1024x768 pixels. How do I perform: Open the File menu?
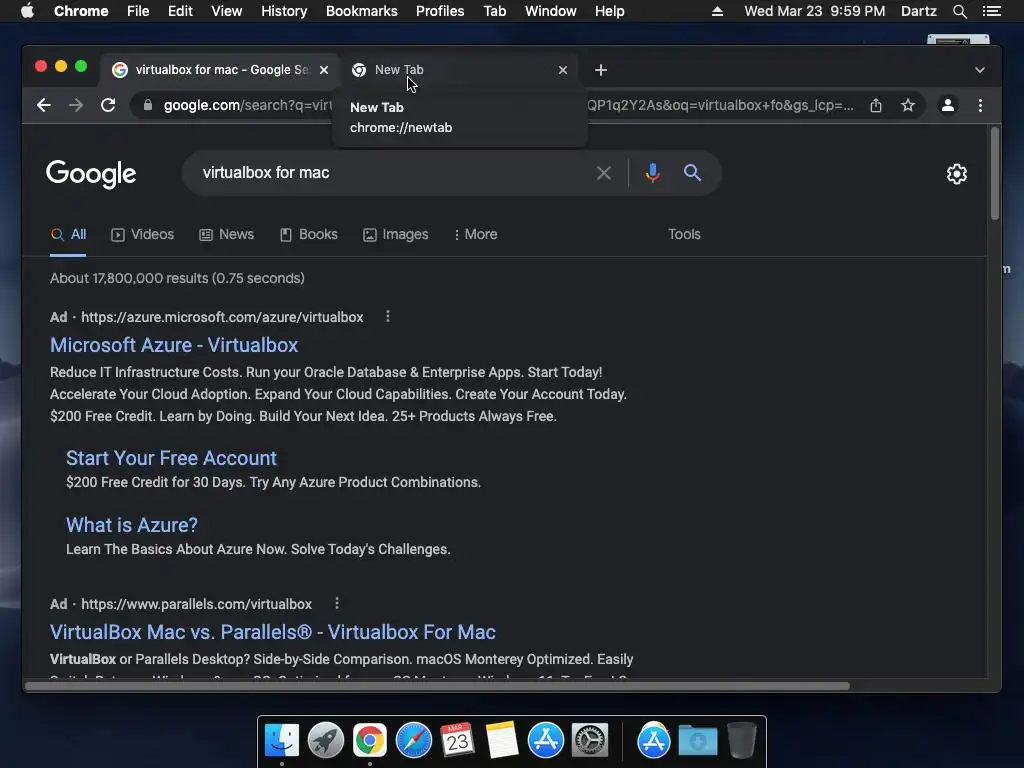(138, 11)
